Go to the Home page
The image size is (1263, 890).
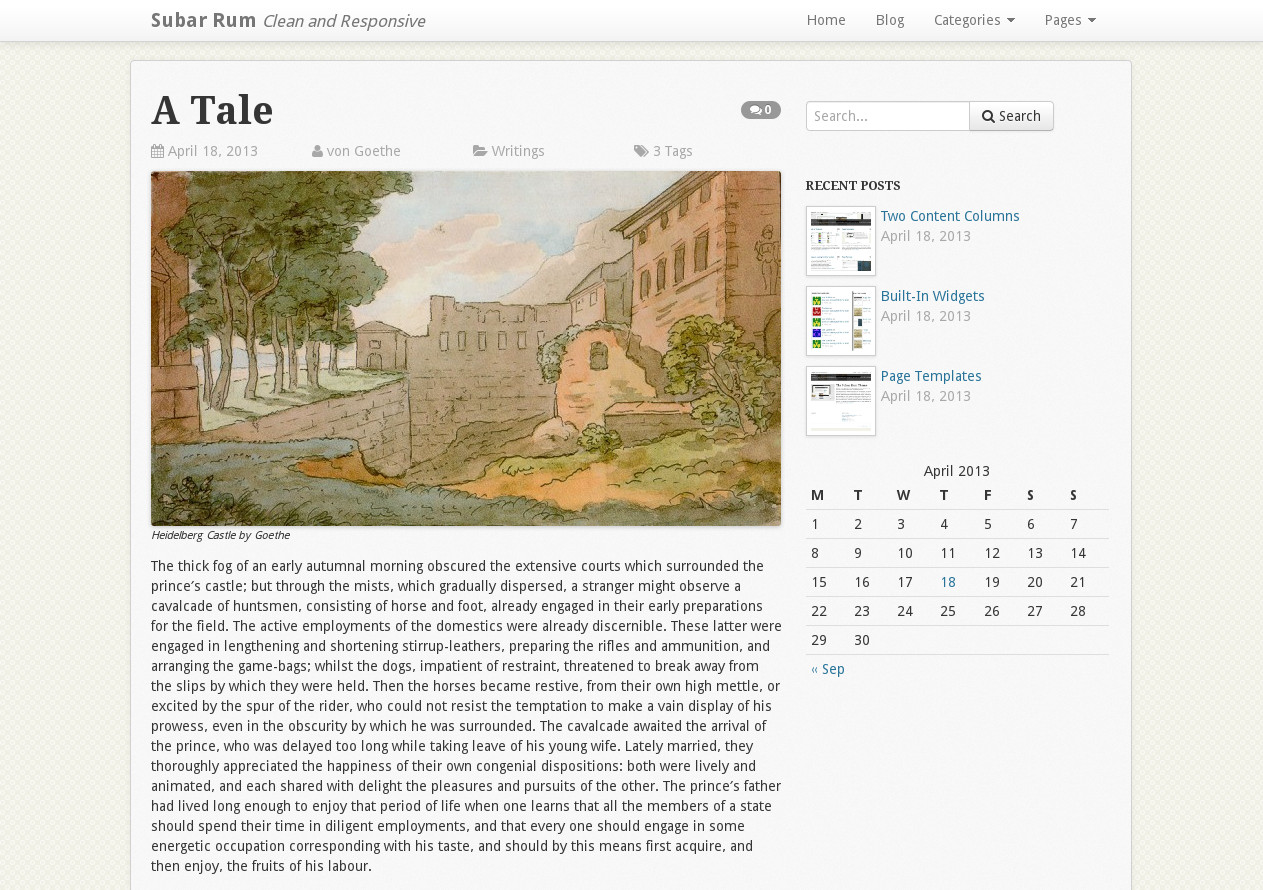pyautogui.click(x=826, y=20)
